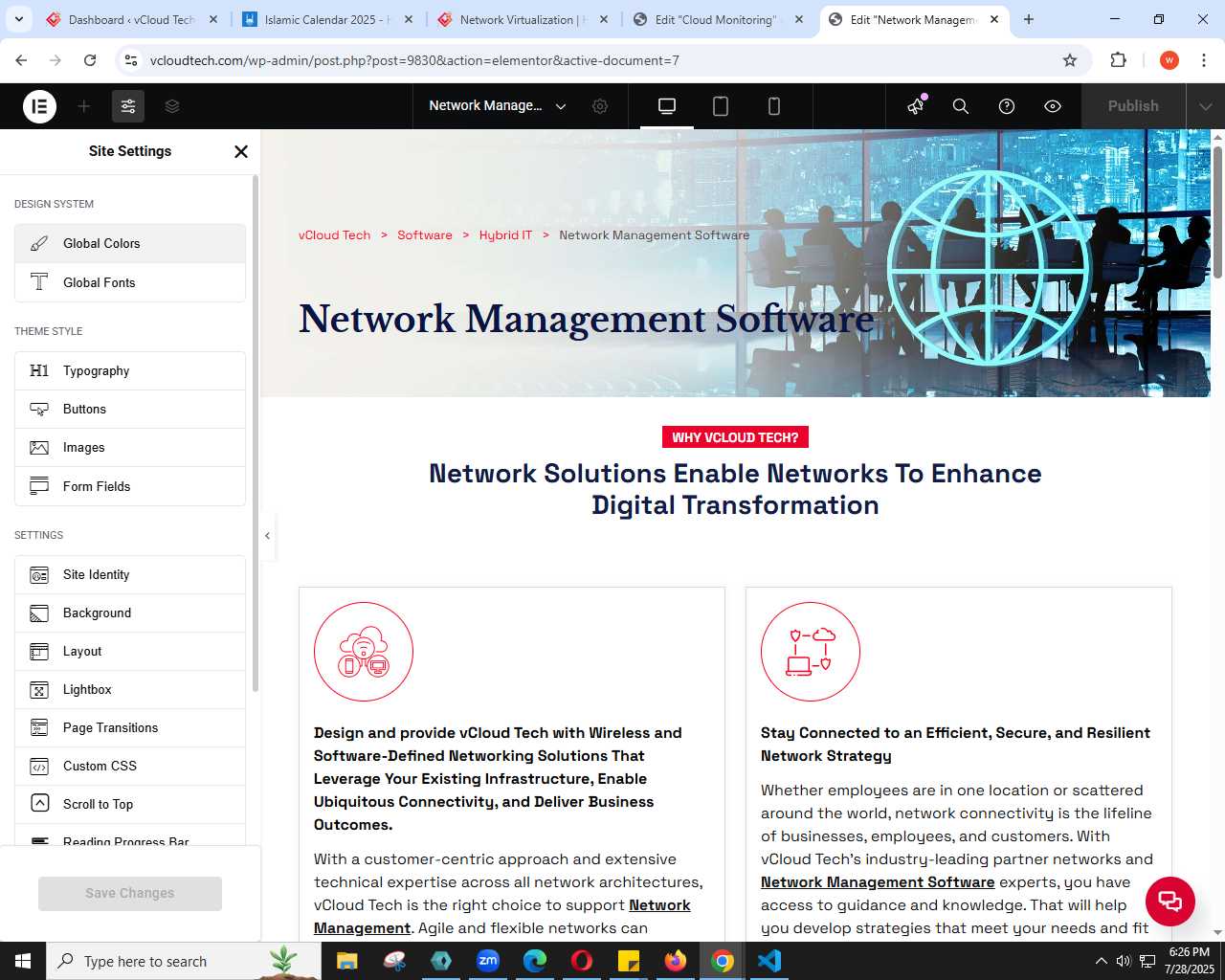Open the Network Manage... document dropdown

pyautogui.click(x=498, y=106)
